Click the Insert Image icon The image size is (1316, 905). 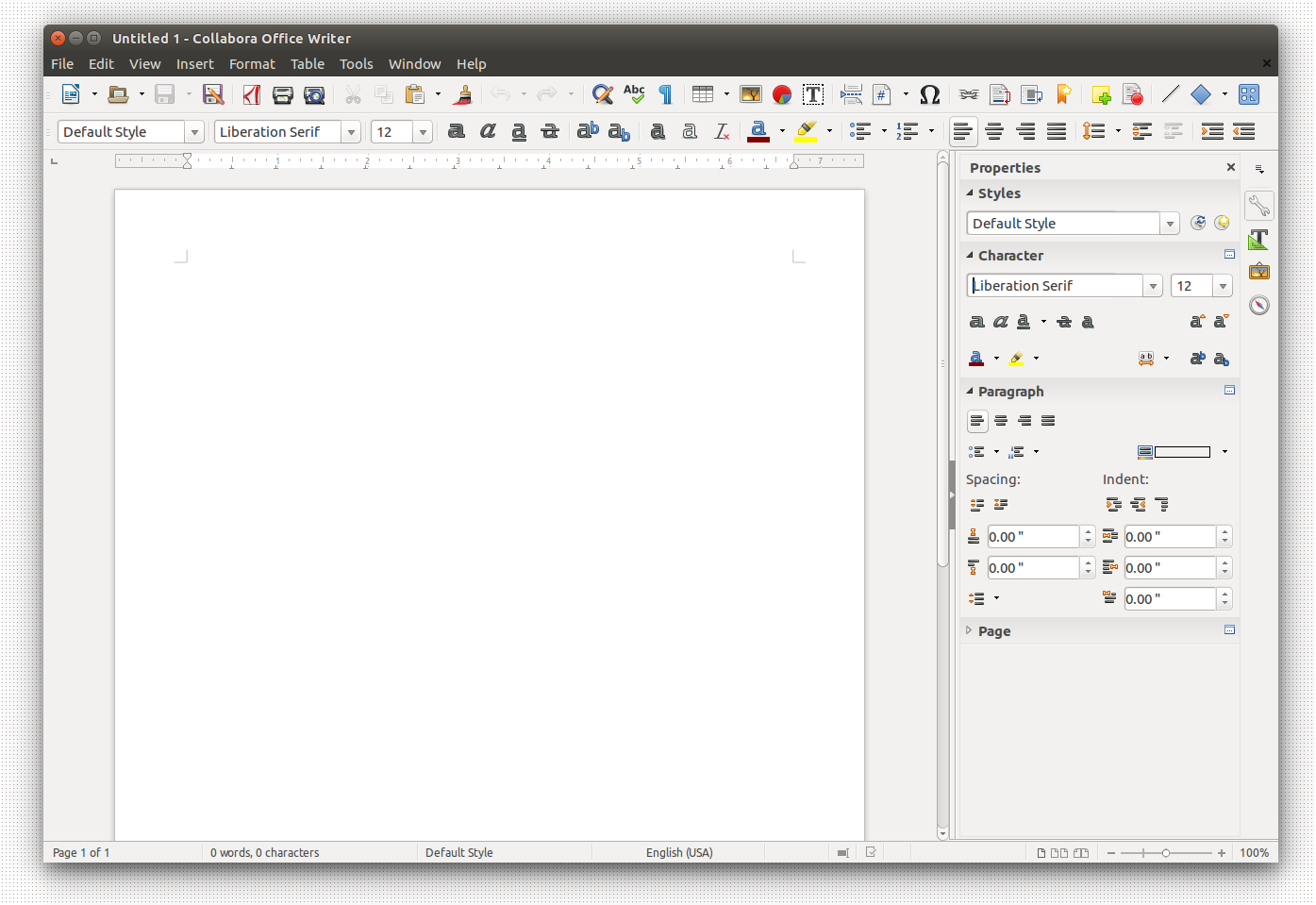[751, 94]
